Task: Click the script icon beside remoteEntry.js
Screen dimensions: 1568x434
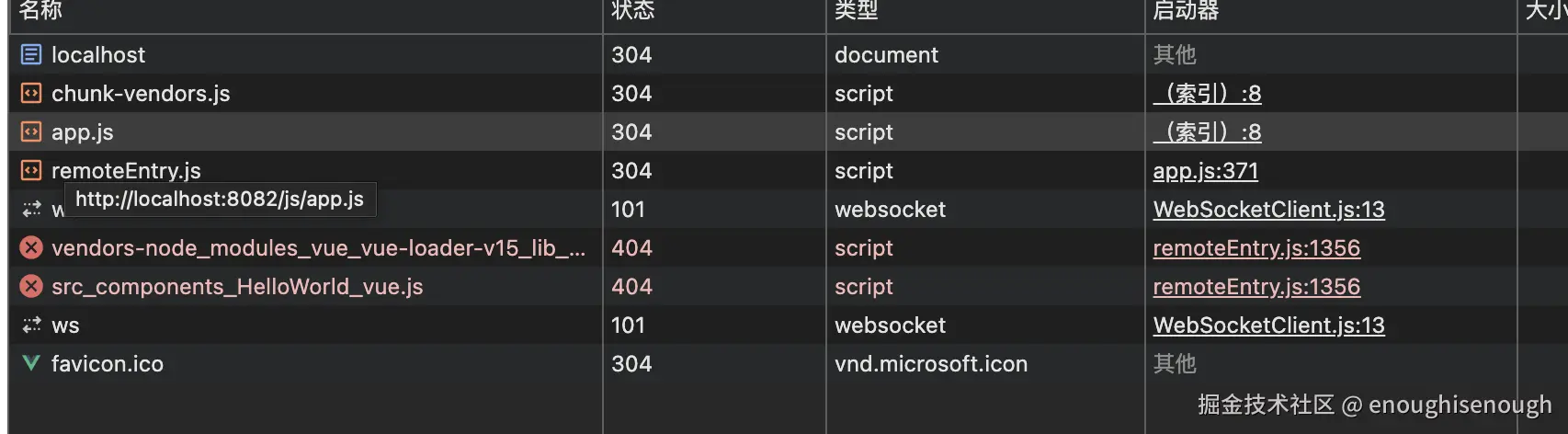Action: click(30, 171)
